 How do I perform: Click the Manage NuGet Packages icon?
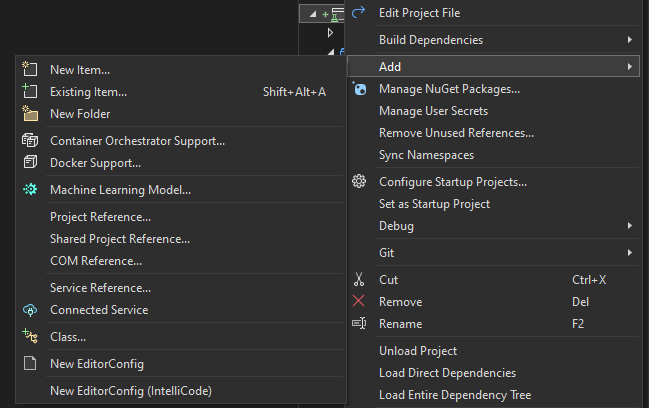[360, 89]
